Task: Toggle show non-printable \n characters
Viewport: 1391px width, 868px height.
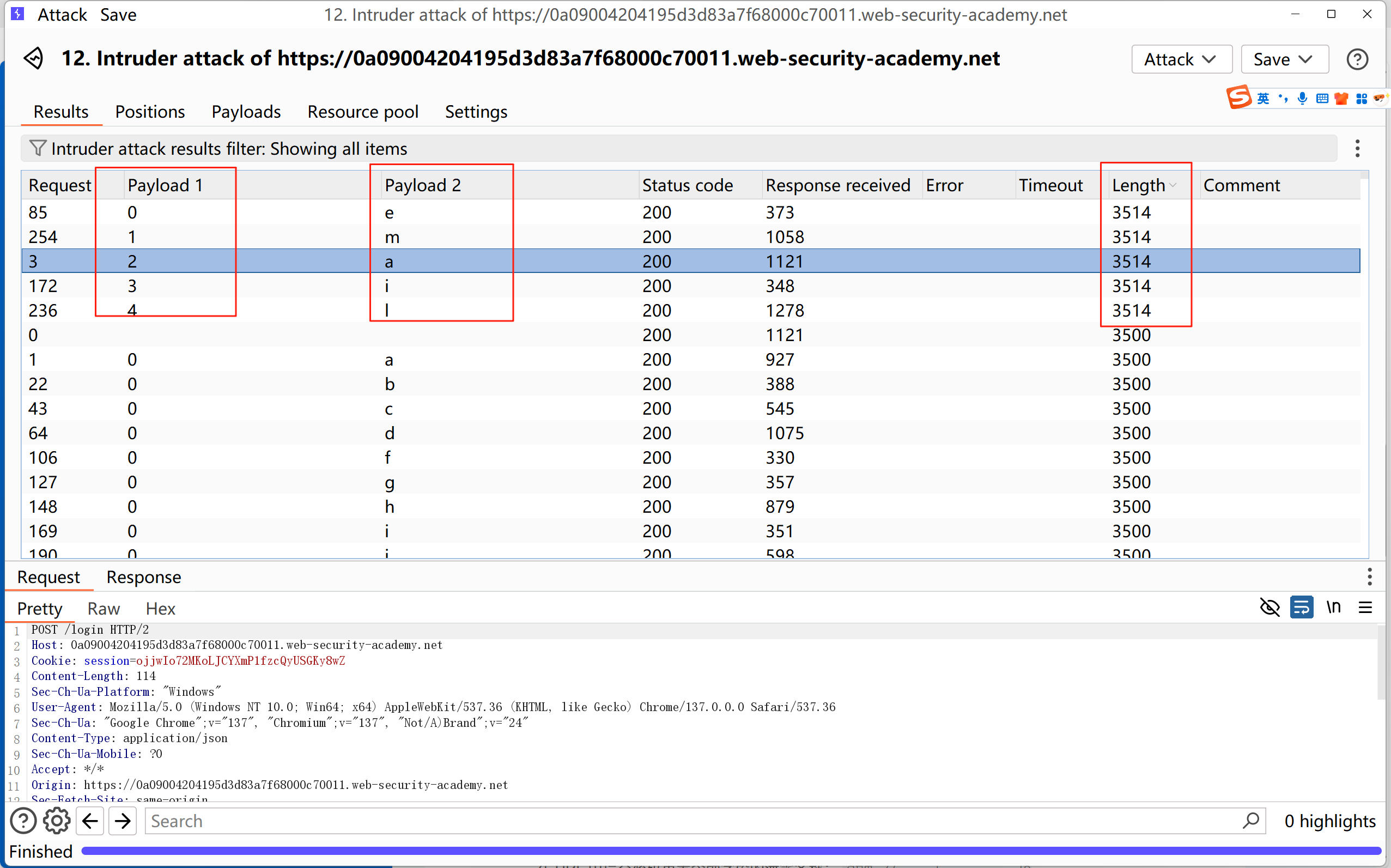Action: [x=1333, y=608]
